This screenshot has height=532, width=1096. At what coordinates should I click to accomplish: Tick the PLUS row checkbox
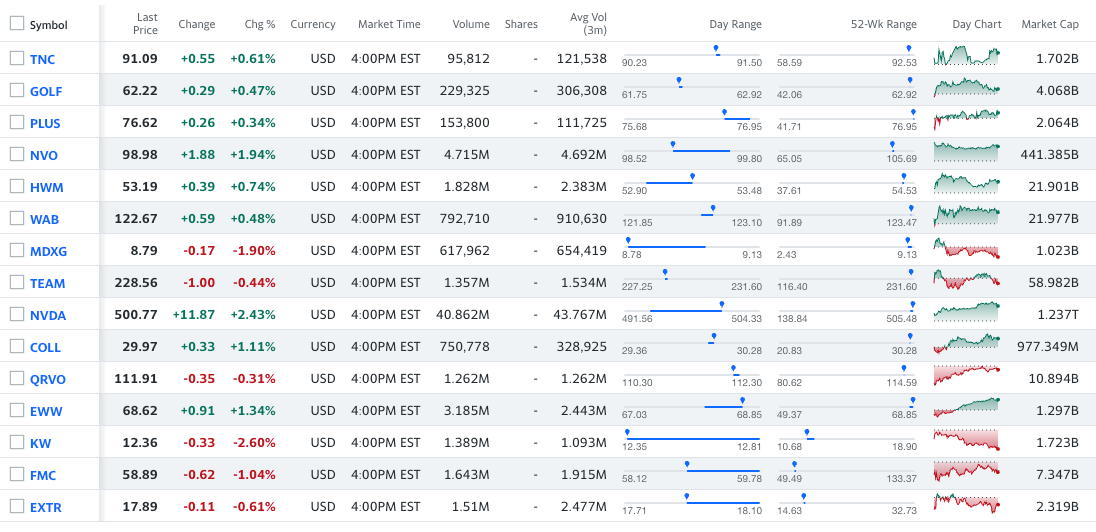click(17, 122)
